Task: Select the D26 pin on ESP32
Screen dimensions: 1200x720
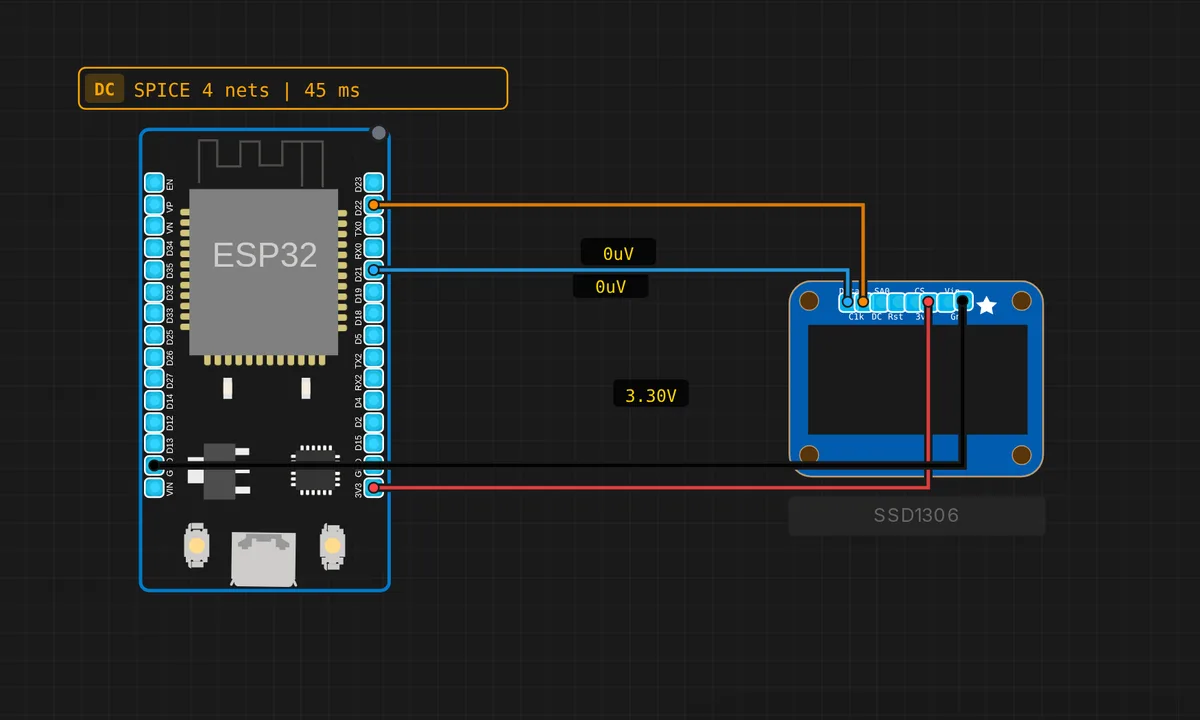Action: [x=154, y=357]
